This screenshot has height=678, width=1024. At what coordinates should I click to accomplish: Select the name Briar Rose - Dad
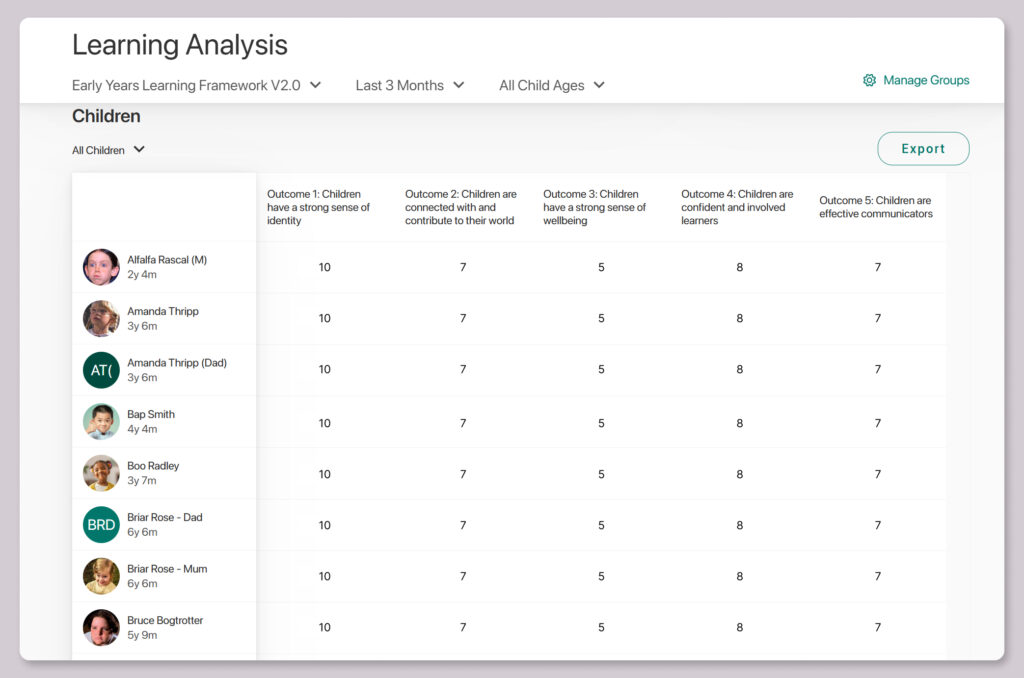click(x=165, y=517)
